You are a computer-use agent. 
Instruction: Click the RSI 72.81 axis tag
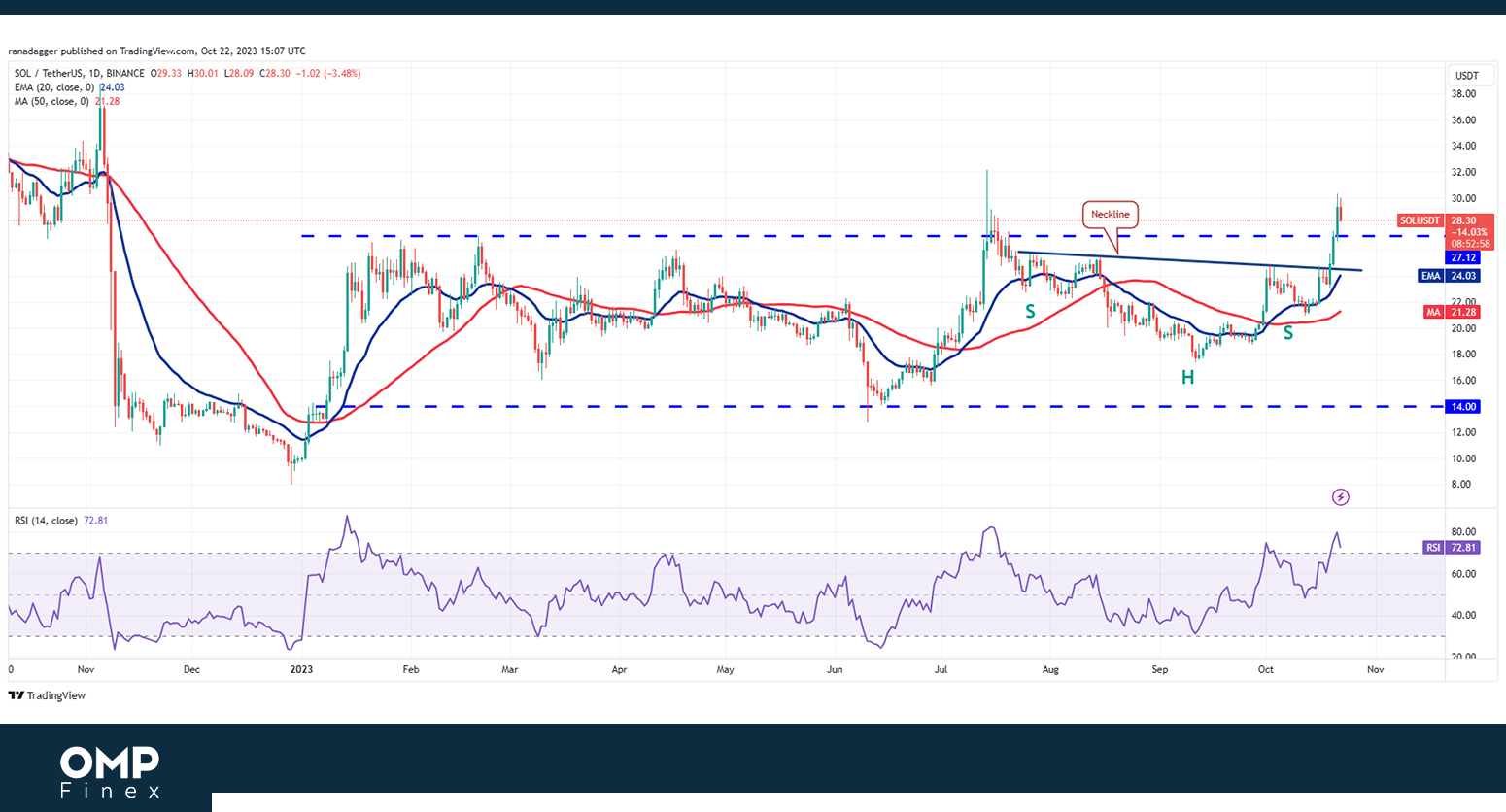pos(1452,548)
